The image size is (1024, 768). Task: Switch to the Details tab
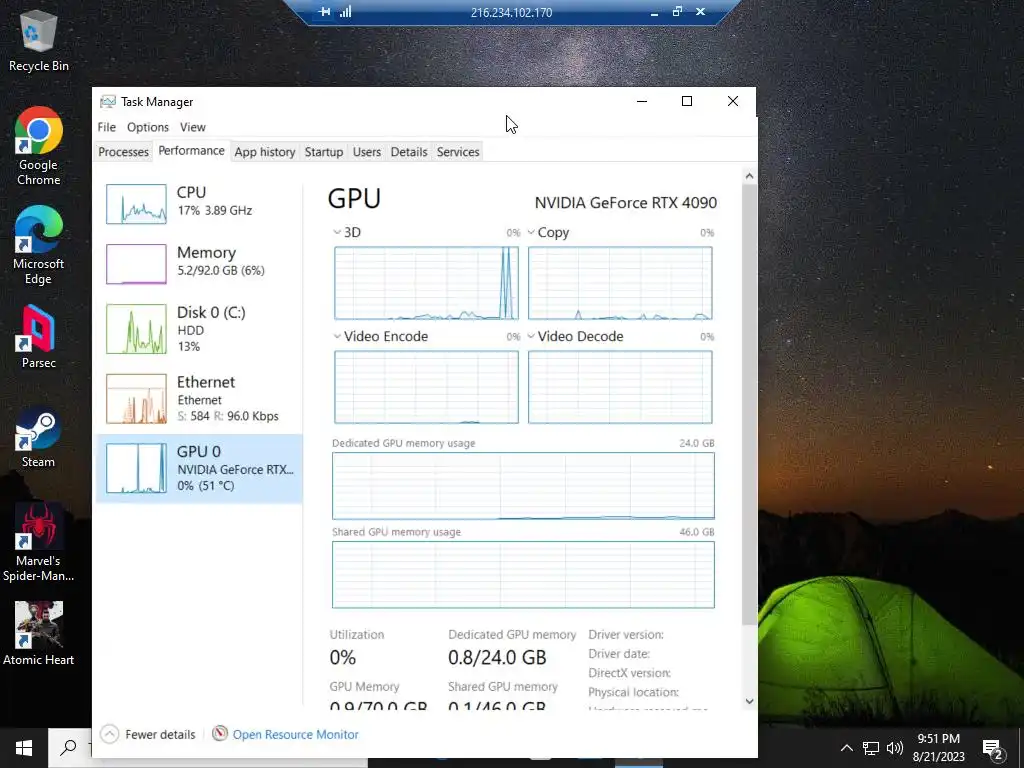(x=409, y=152)
